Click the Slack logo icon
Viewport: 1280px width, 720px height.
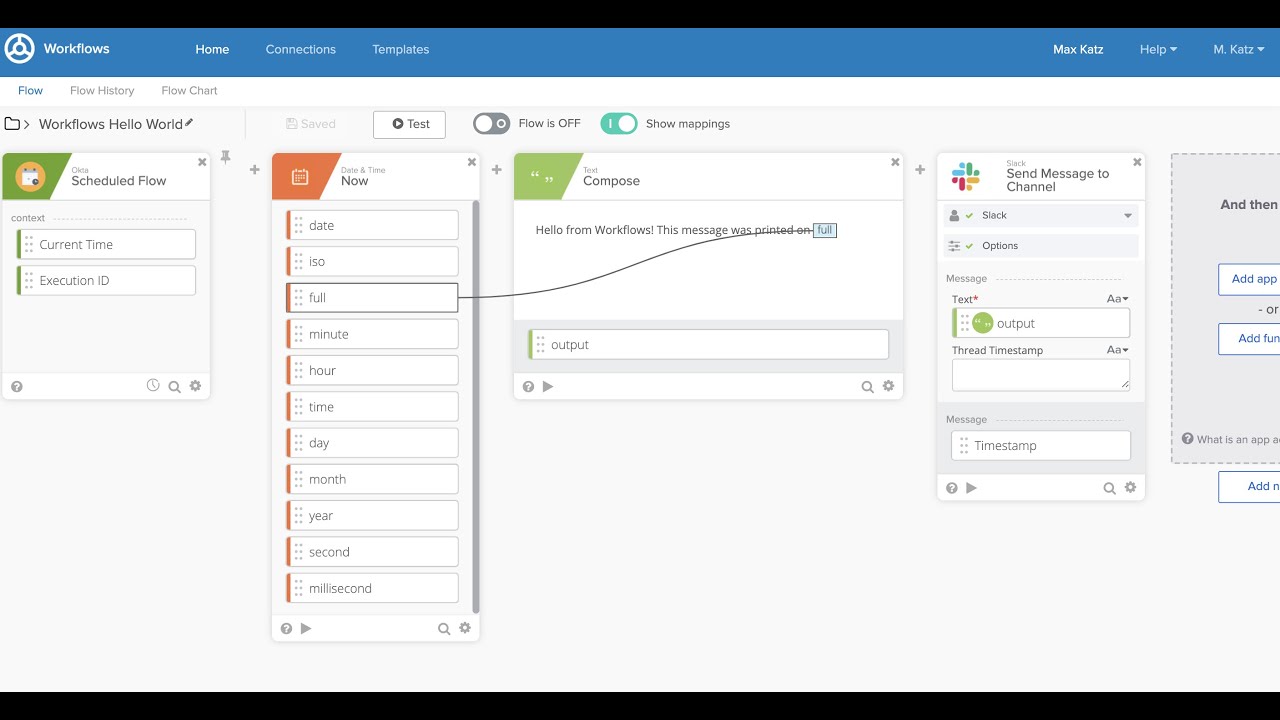tap(966, 177)
